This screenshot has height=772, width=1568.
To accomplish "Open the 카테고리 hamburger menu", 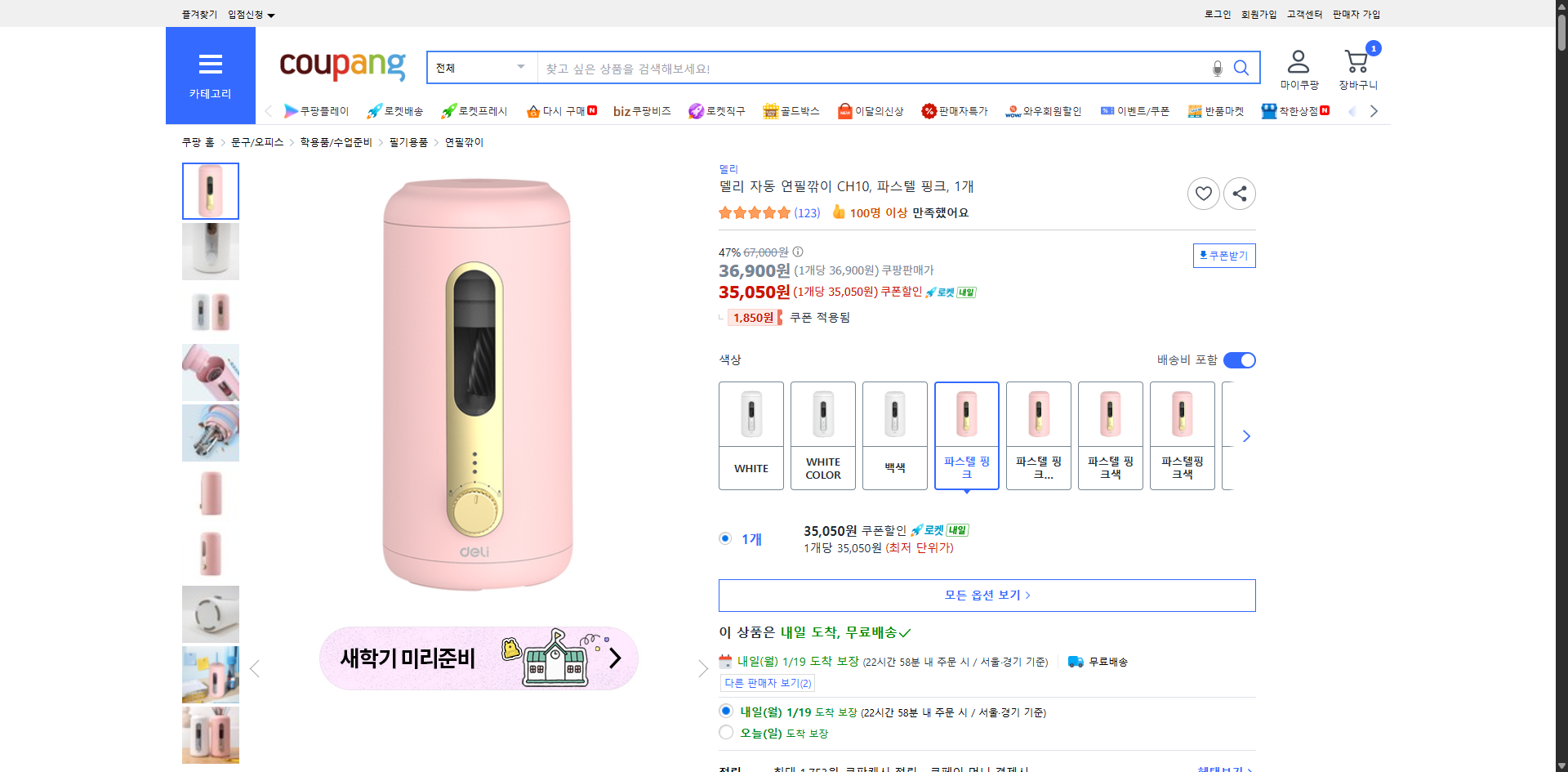I will click(x=210, y=65).
